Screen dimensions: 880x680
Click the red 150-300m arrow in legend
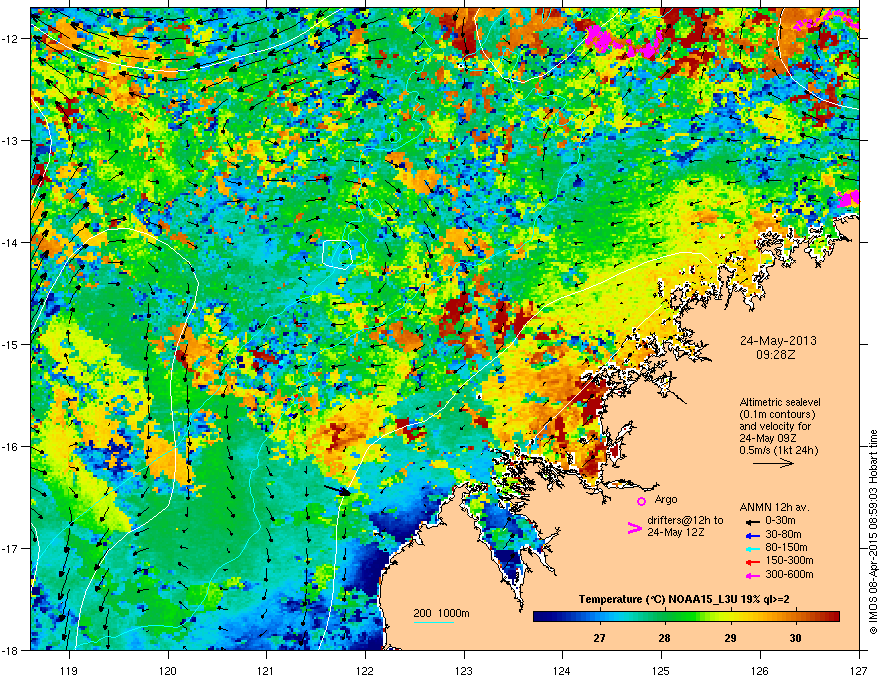pos(753,561)
